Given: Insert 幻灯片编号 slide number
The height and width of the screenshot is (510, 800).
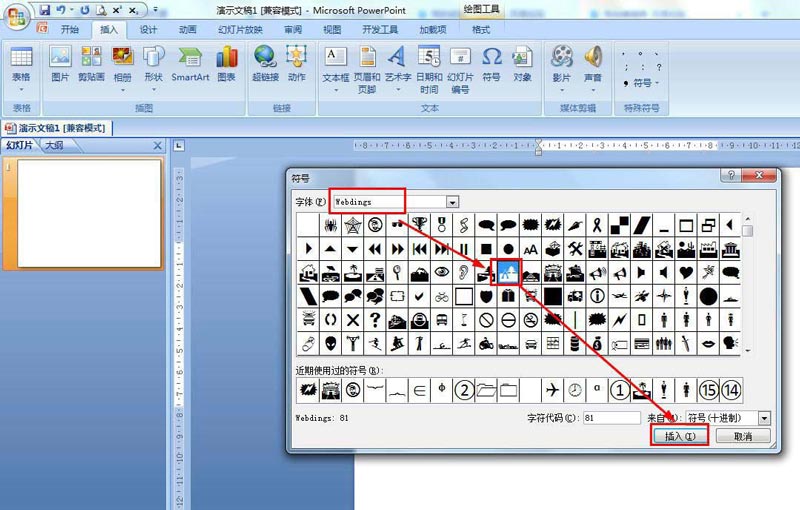Looking at the screenshot, I should point(460,69).
